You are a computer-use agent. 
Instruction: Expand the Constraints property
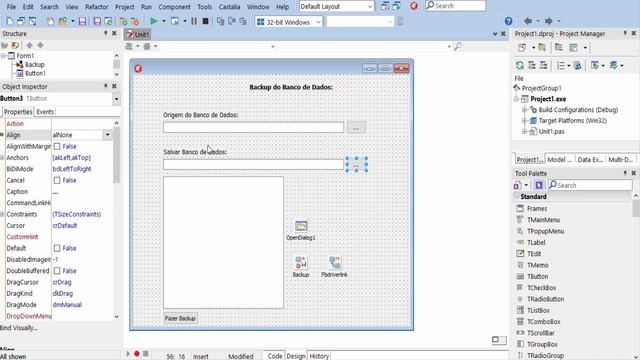(2, 214)
